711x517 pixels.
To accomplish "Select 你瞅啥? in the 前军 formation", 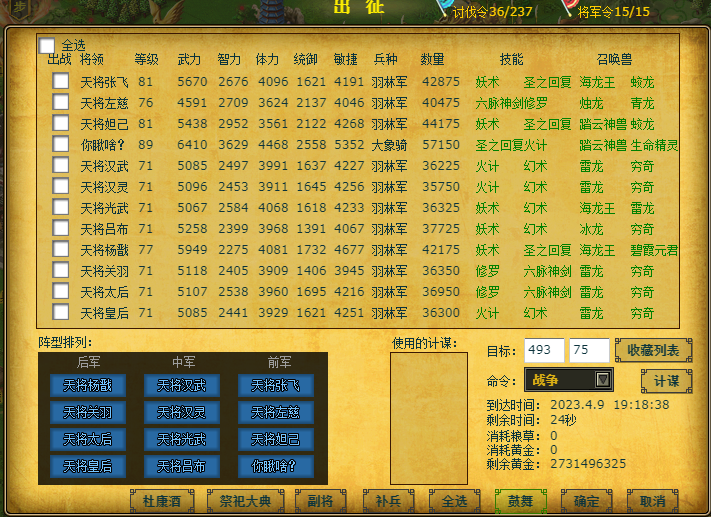I will (x=276, y=466).
